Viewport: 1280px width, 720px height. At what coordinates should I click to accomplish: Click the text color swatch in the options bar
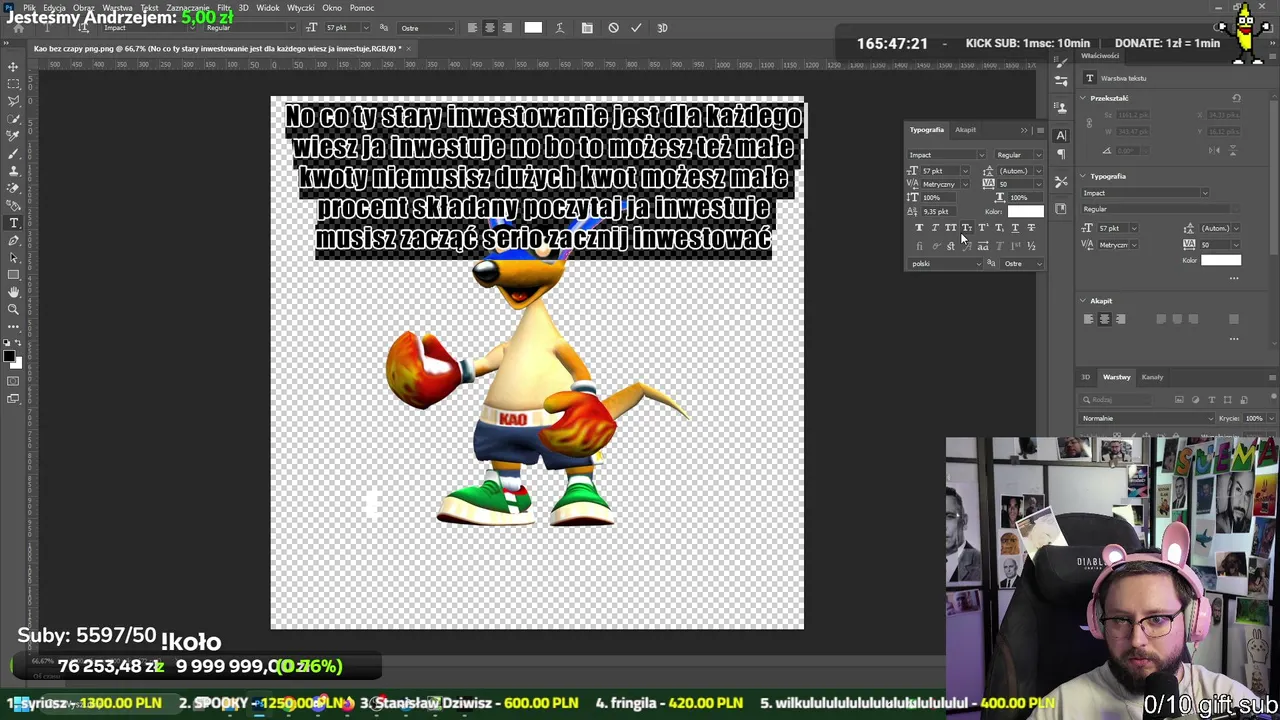[533, 28]
